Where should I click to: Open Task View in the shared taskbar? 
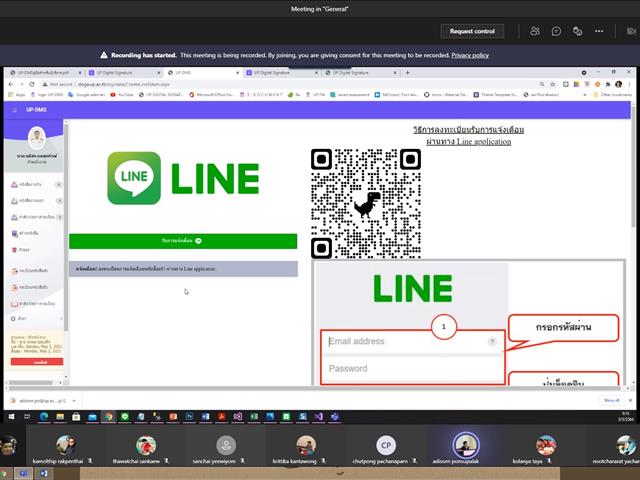coord(27,416)
